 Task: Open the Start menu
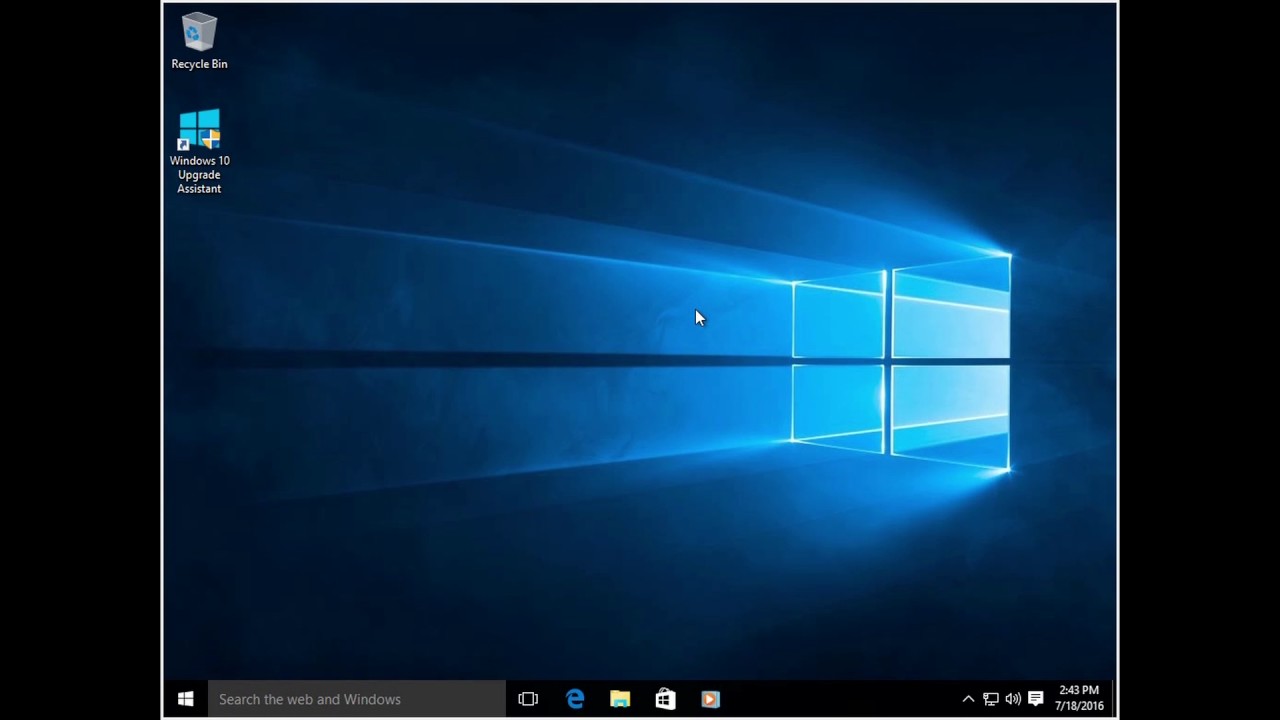pos(185,699)
